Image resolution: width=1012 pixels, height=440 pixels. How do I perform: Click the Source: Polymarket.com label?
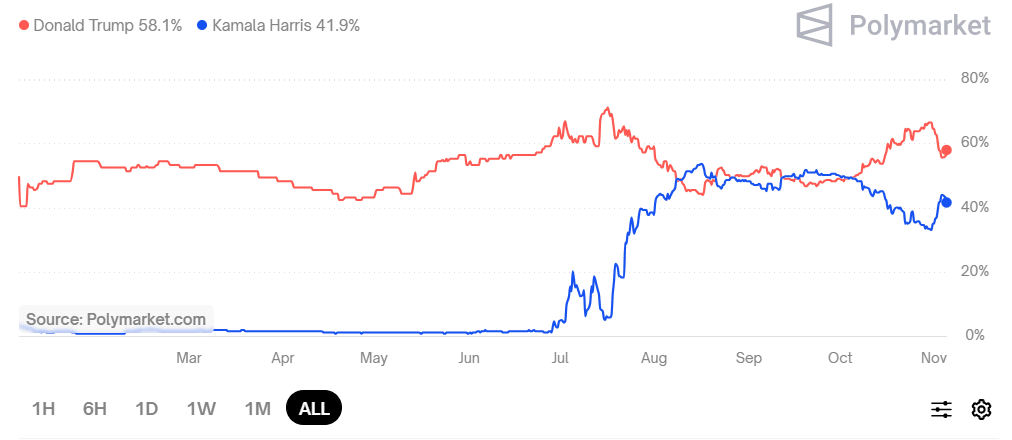116,320
